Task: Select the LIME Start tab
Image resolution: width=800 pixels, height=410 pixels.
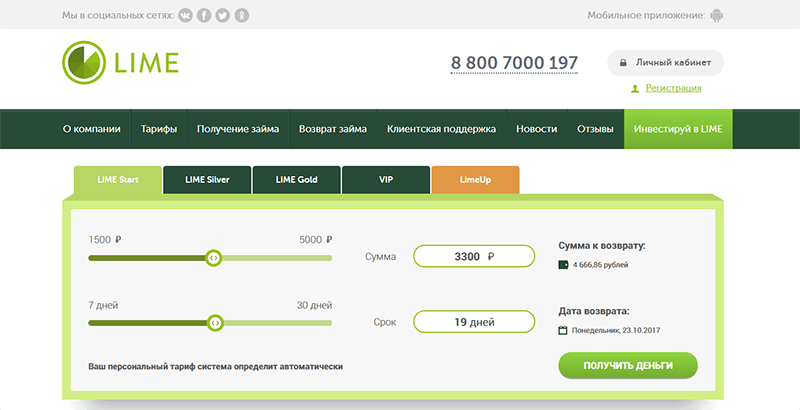Action: (x=118, y=180)
